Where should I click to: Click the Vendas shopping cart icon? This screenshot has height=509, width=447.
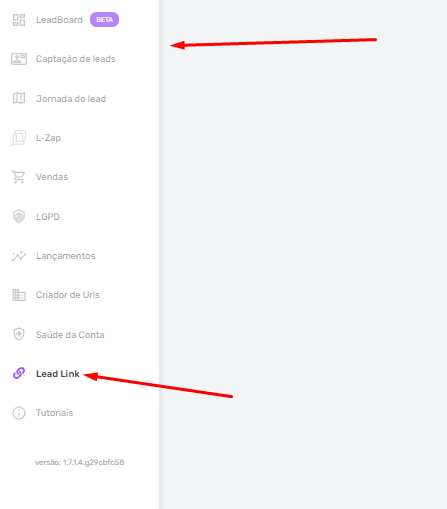[19, 177]
